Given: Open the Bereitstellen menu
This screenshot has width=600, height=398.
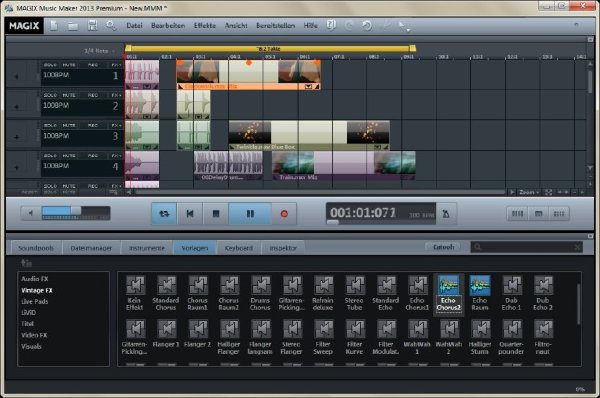Looking at the screenshot, I should [276, 26].
